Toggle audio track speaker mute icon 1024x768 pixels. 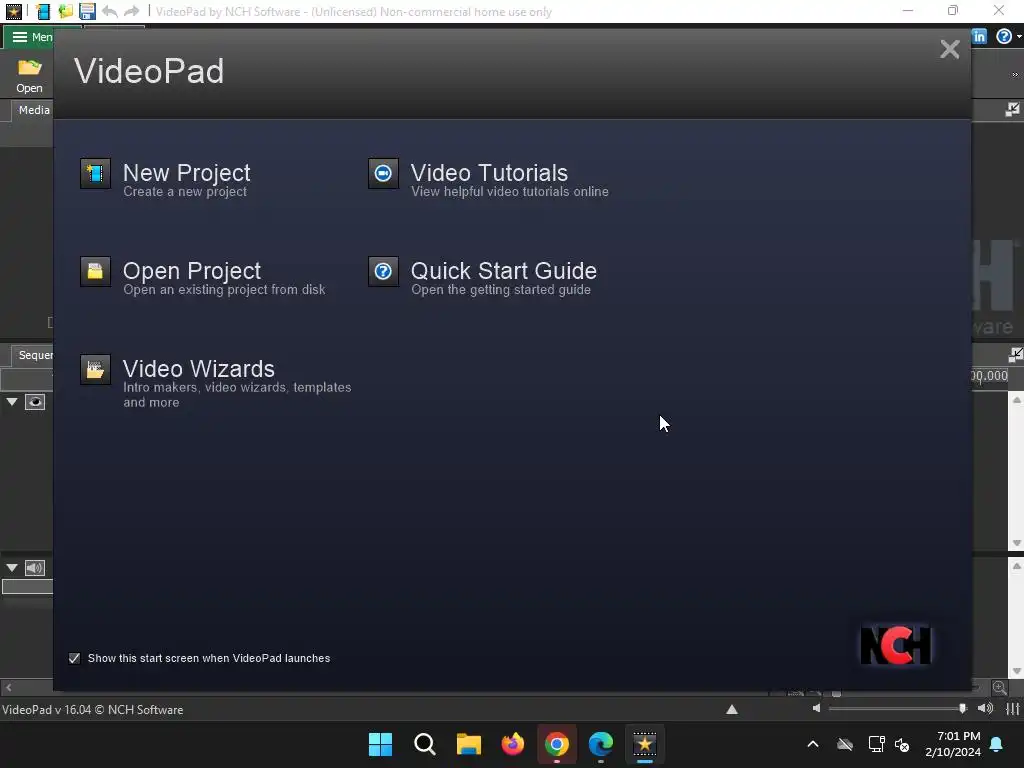35,568
